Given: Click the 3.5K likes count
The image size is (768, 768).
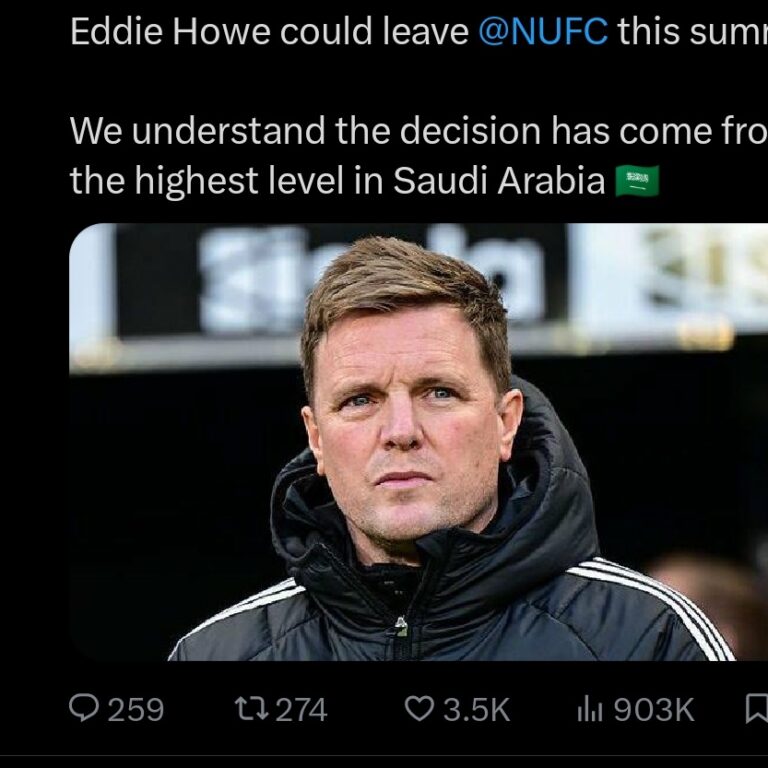Looking at the screenshot, I should point(476,710).
